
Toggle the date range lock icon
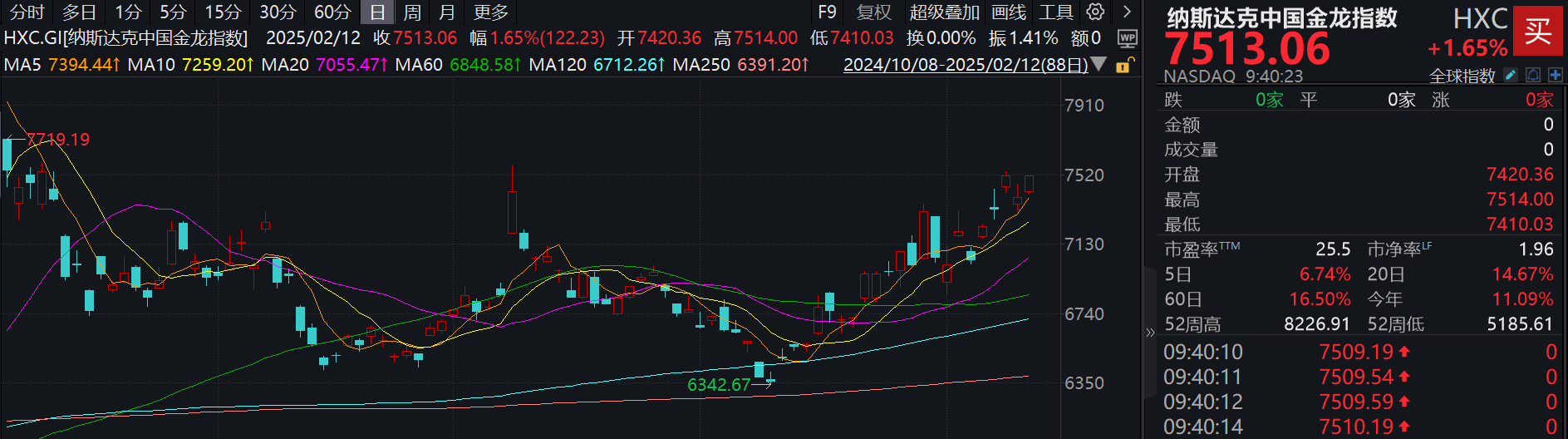pos(1125,65)
